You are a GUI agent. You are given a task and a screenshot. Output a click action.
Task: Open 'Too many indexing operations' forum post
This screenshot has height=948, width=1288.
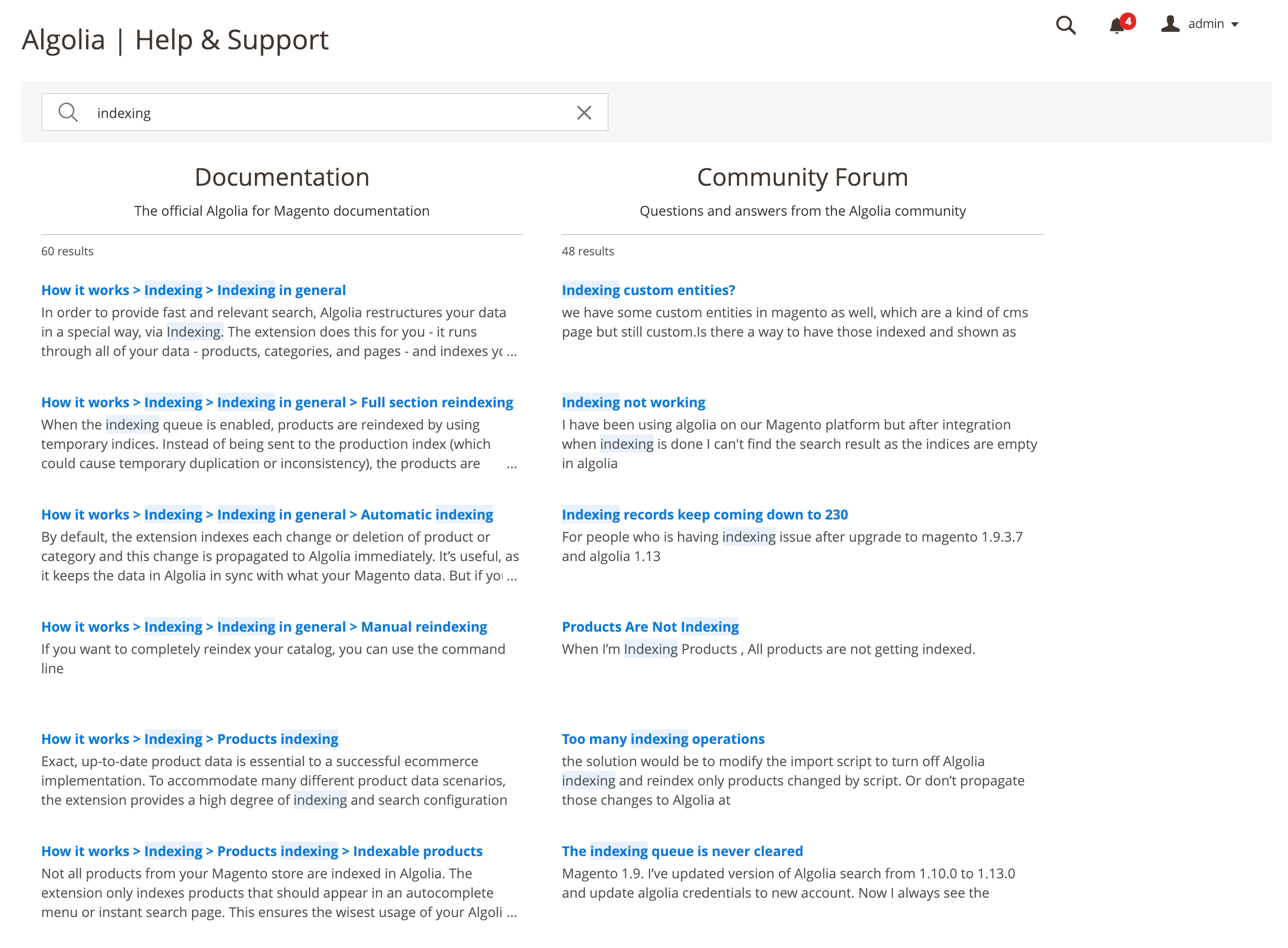[663, 739]
